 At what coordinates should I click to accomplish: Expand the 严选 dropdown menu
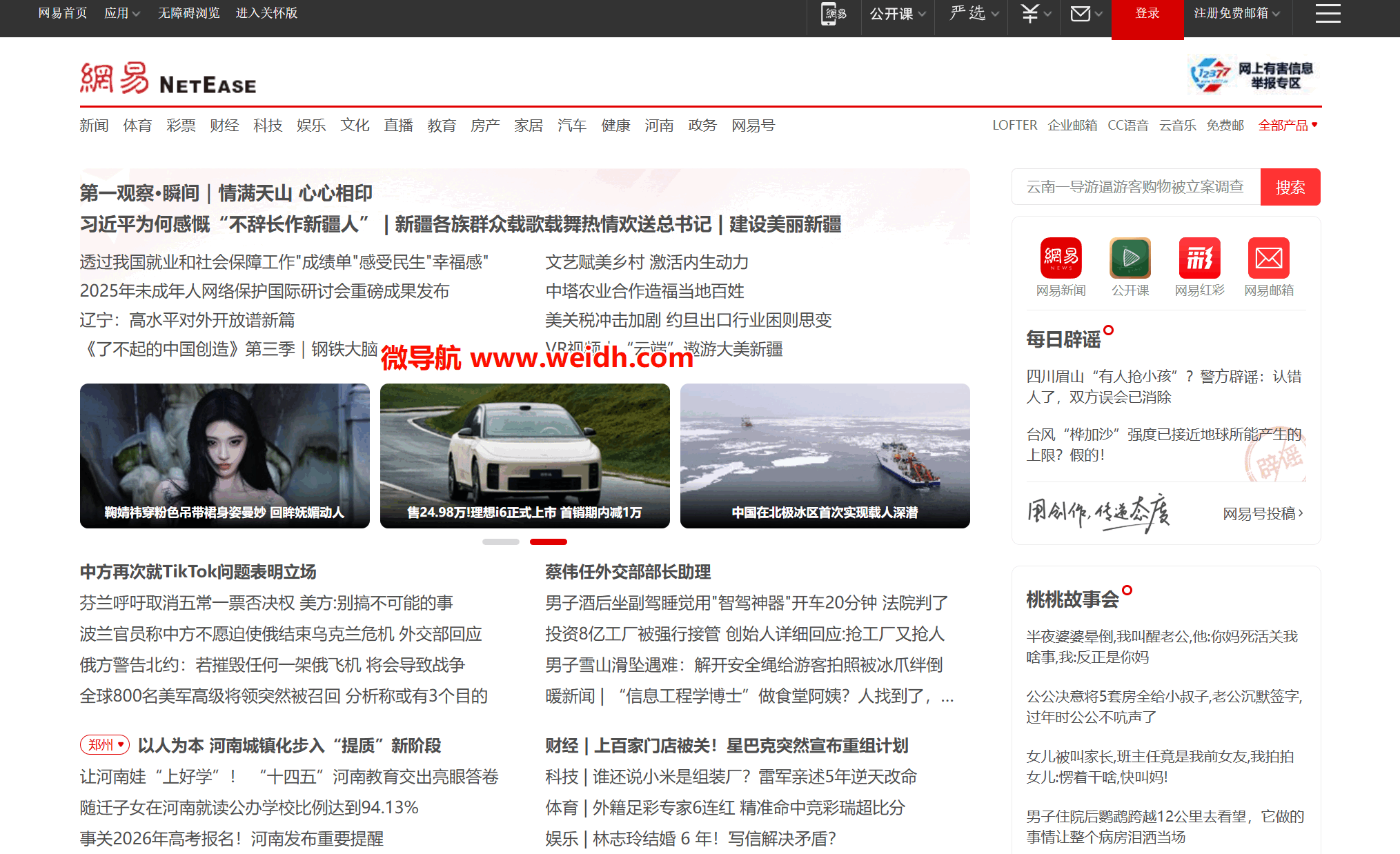[x=974, y=13]
